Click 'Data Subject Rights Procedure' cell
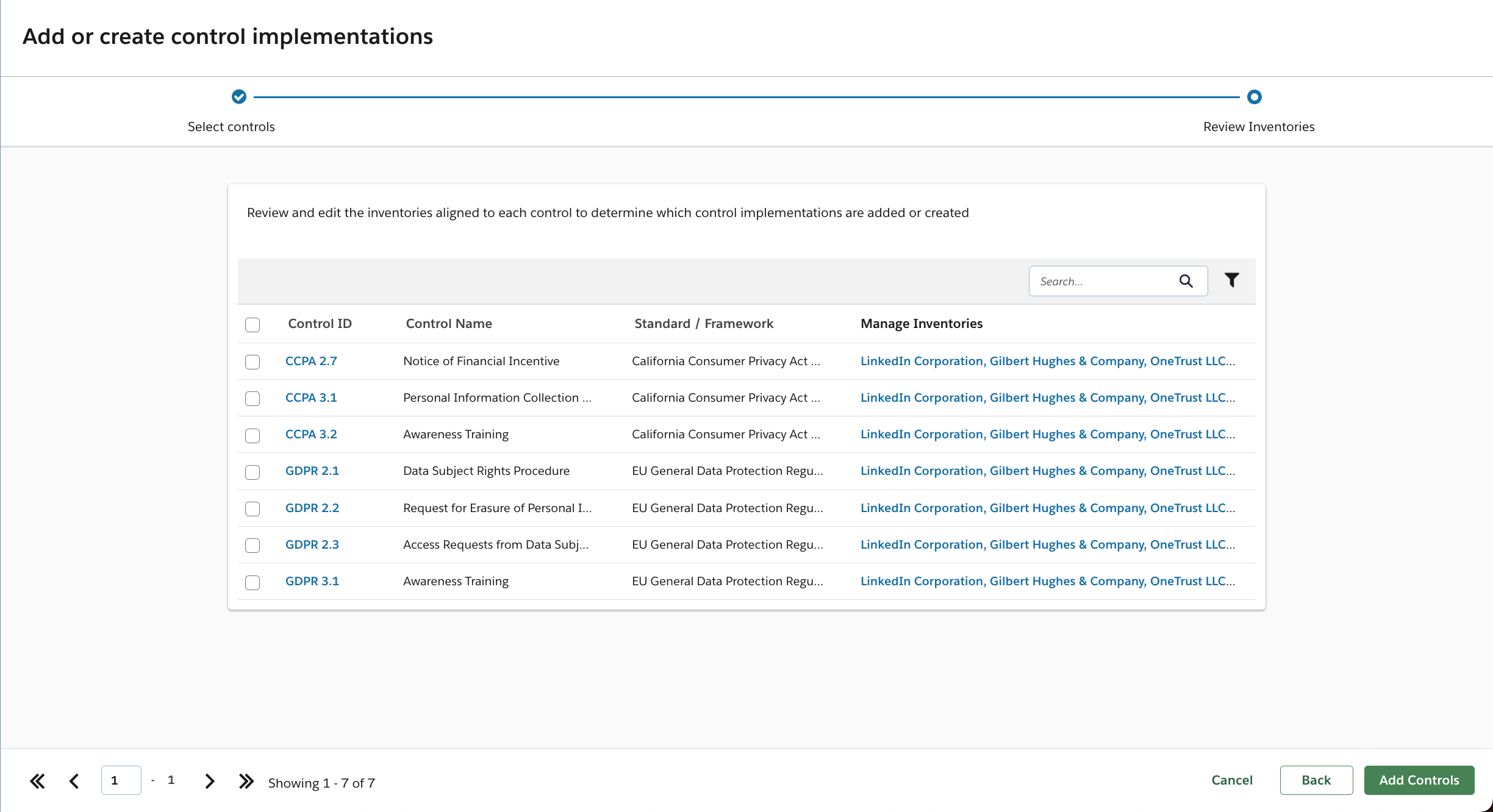1493x812 pixels. pyautogui.click(x=486, y=471)
